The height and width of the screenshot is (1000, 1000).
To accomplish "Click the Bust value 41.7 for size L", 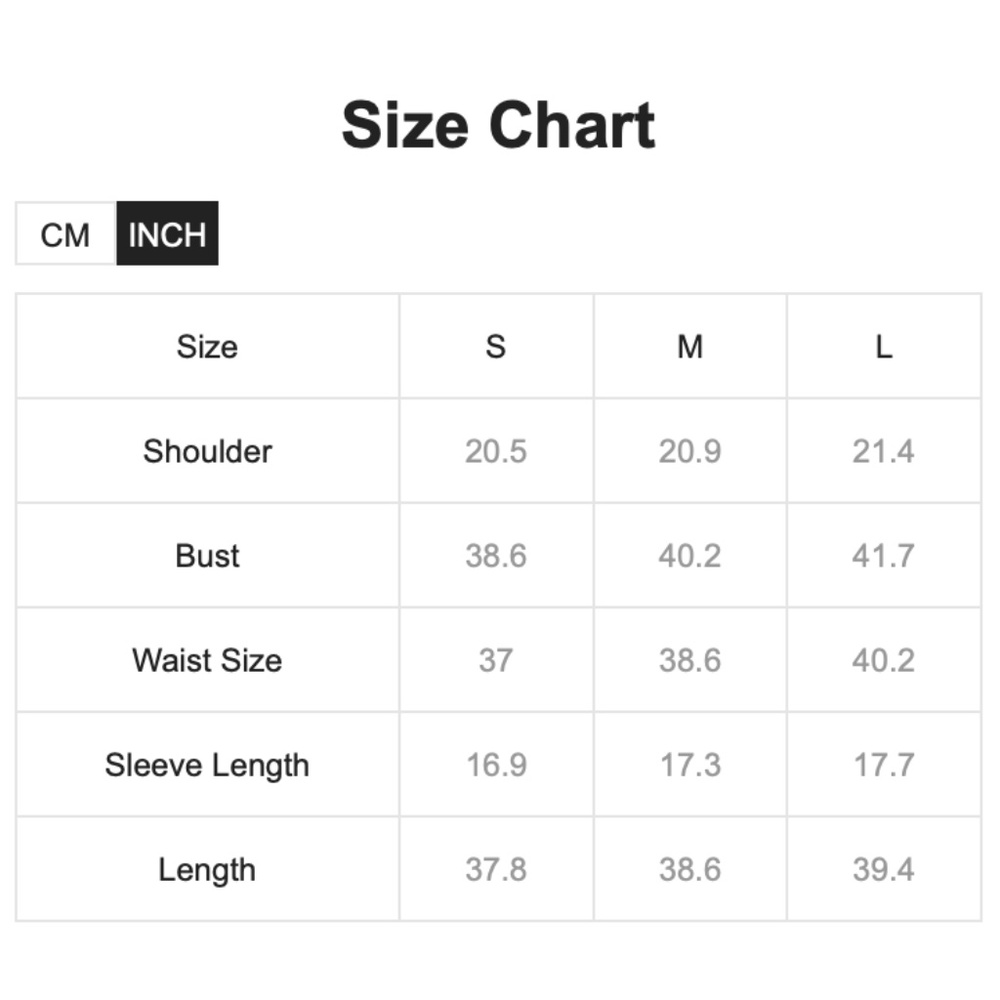I will [883, 556].
